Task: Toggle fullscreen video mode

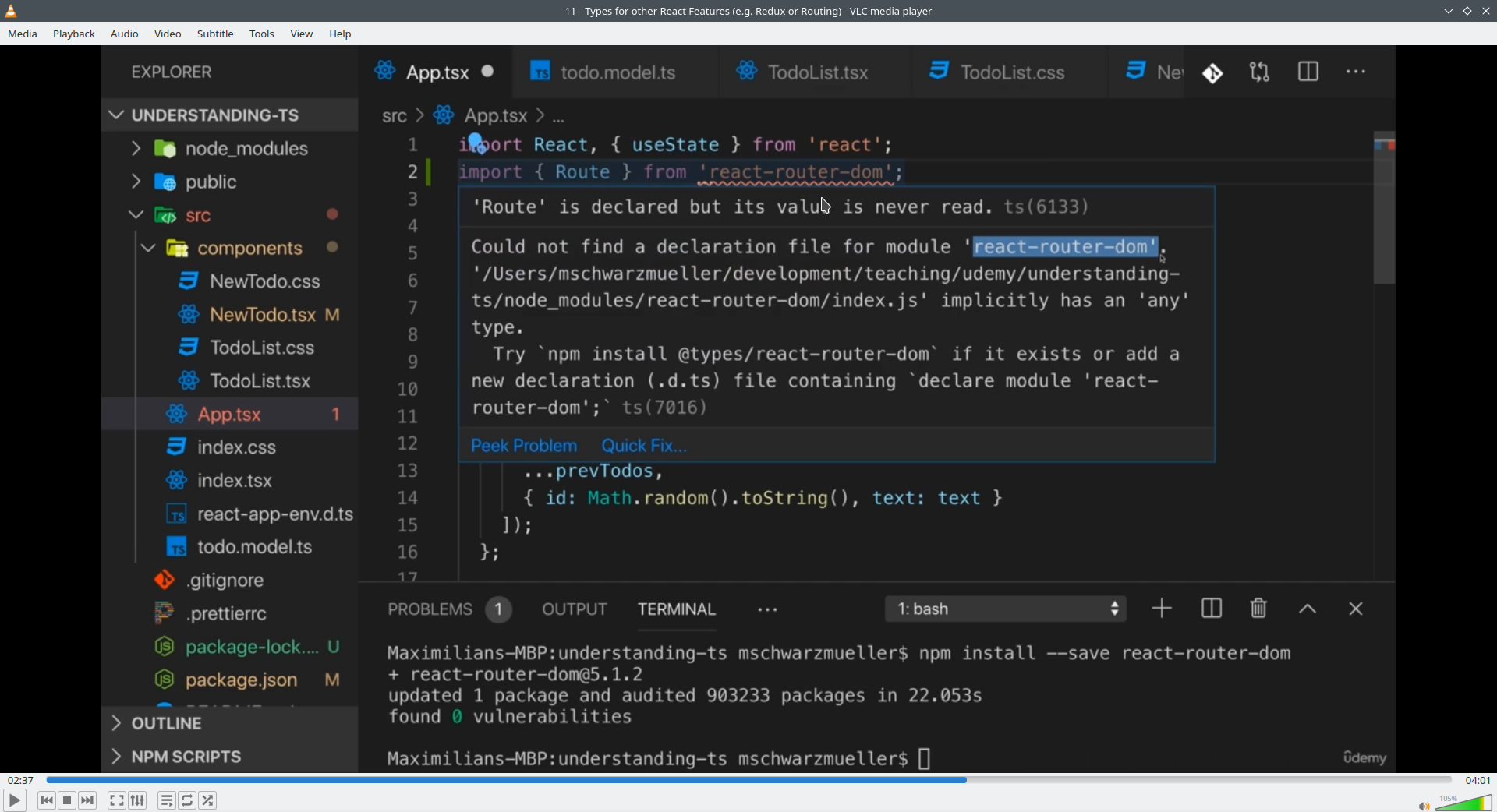Action: coord(117,800)
